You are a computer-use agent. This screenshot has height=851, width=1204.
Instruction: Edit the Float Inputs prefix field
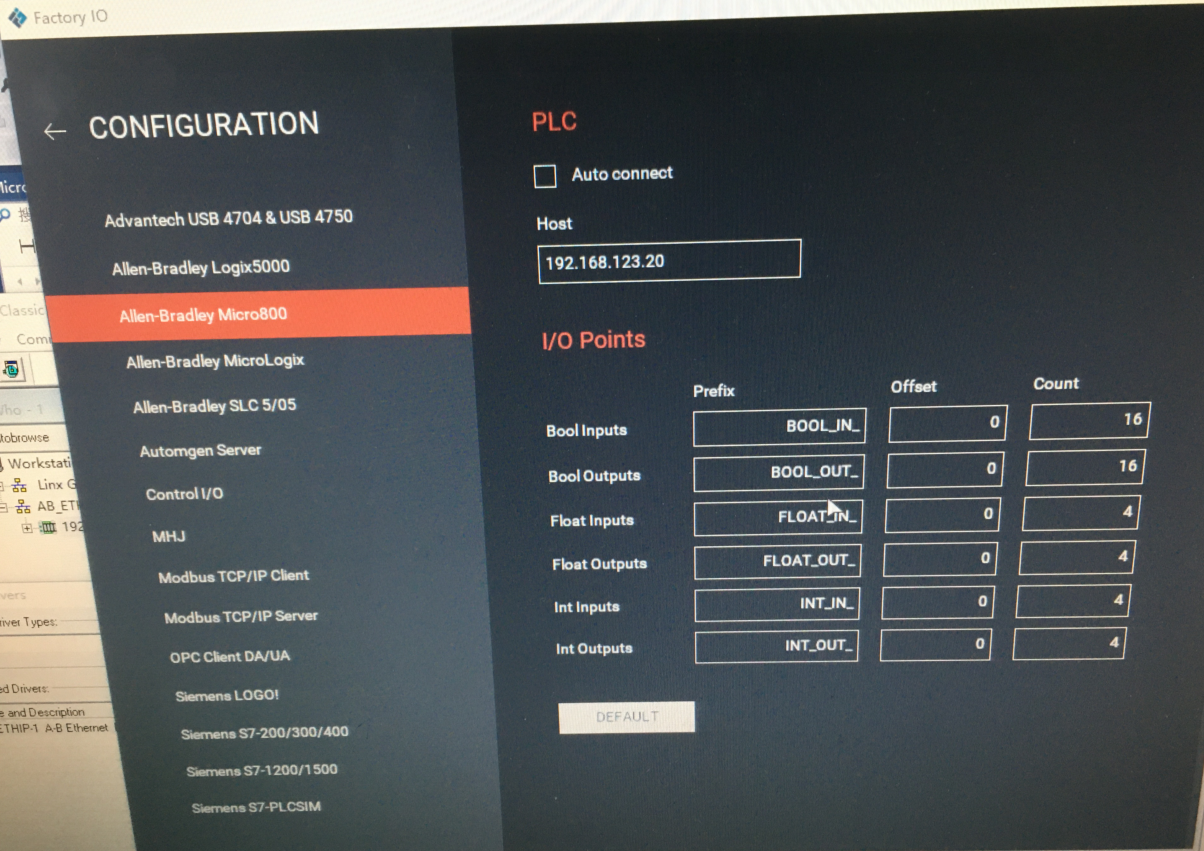click(777, 517)
